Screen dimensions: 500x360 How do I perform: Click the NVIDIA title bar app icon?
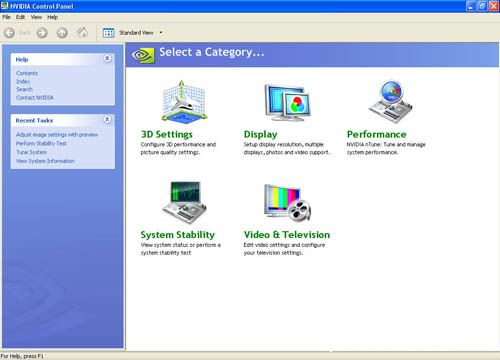click(x=4, y=6)
